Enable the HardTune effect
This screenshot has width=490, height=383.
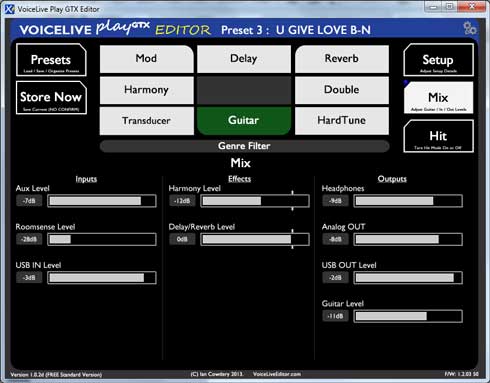click(342, 121)
